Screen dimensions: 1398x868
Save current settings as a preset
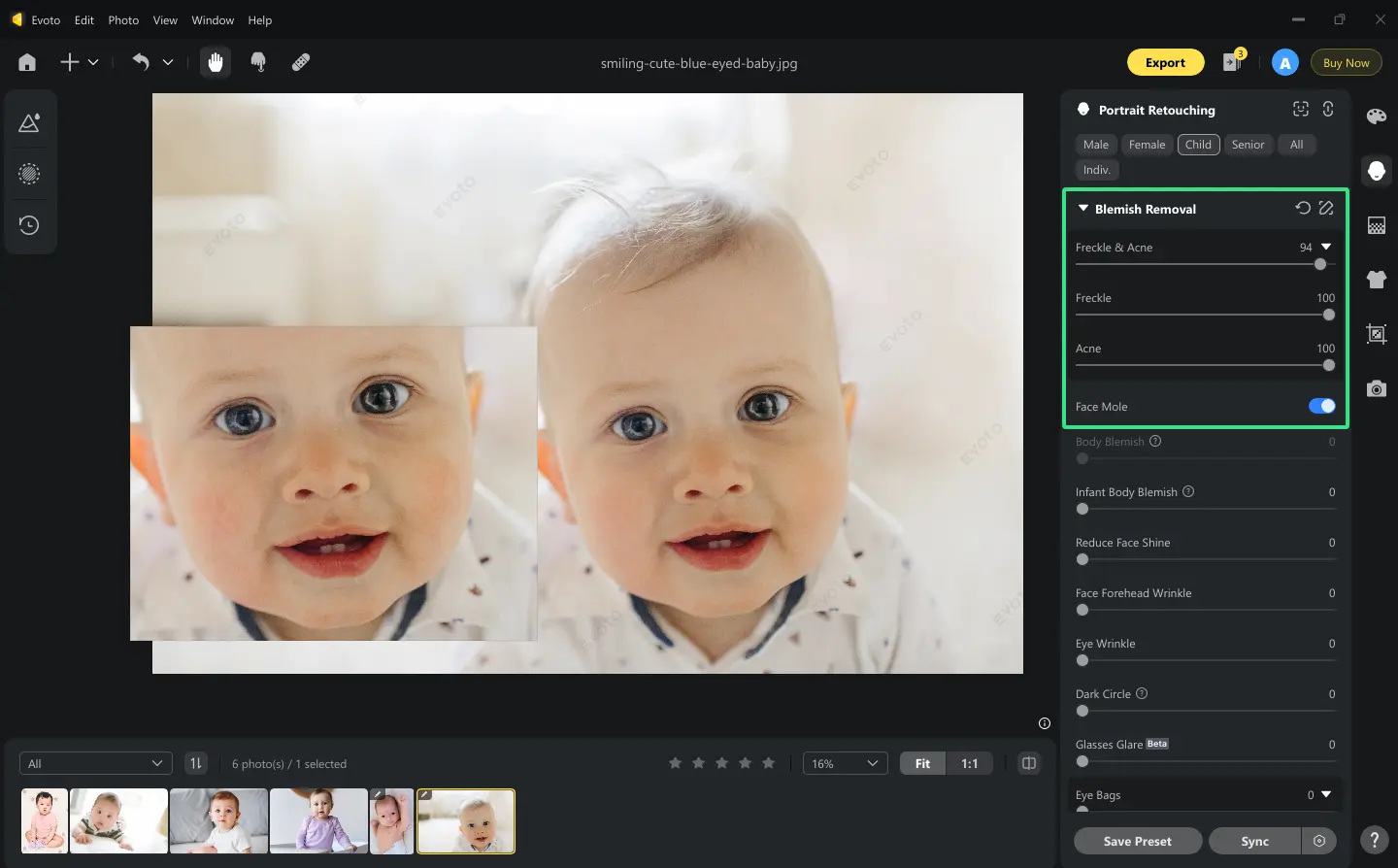click(1137, 841)
